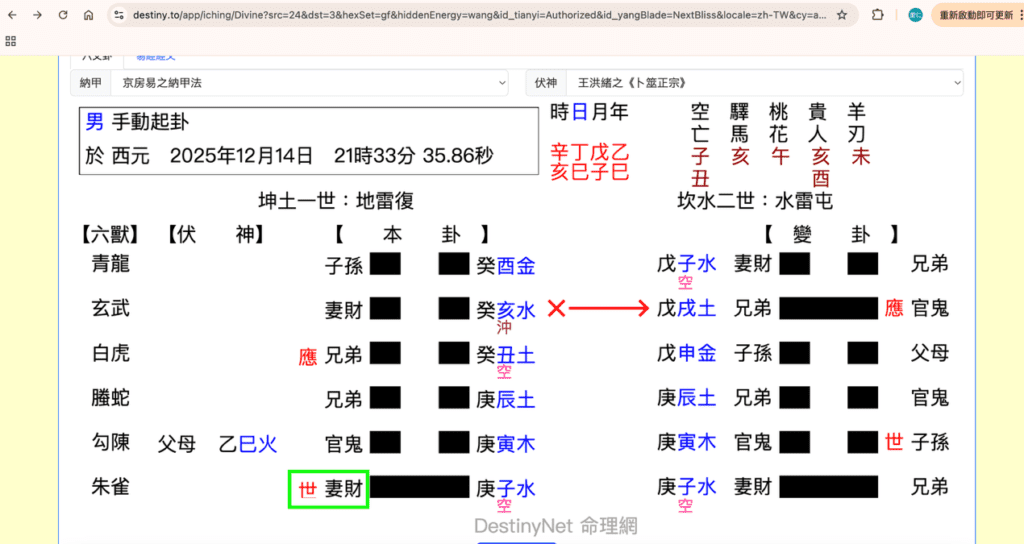Viewport: 1024px width, 544px height.
Task: Open the Chrome profile avatar
Action: click(915, 15)
